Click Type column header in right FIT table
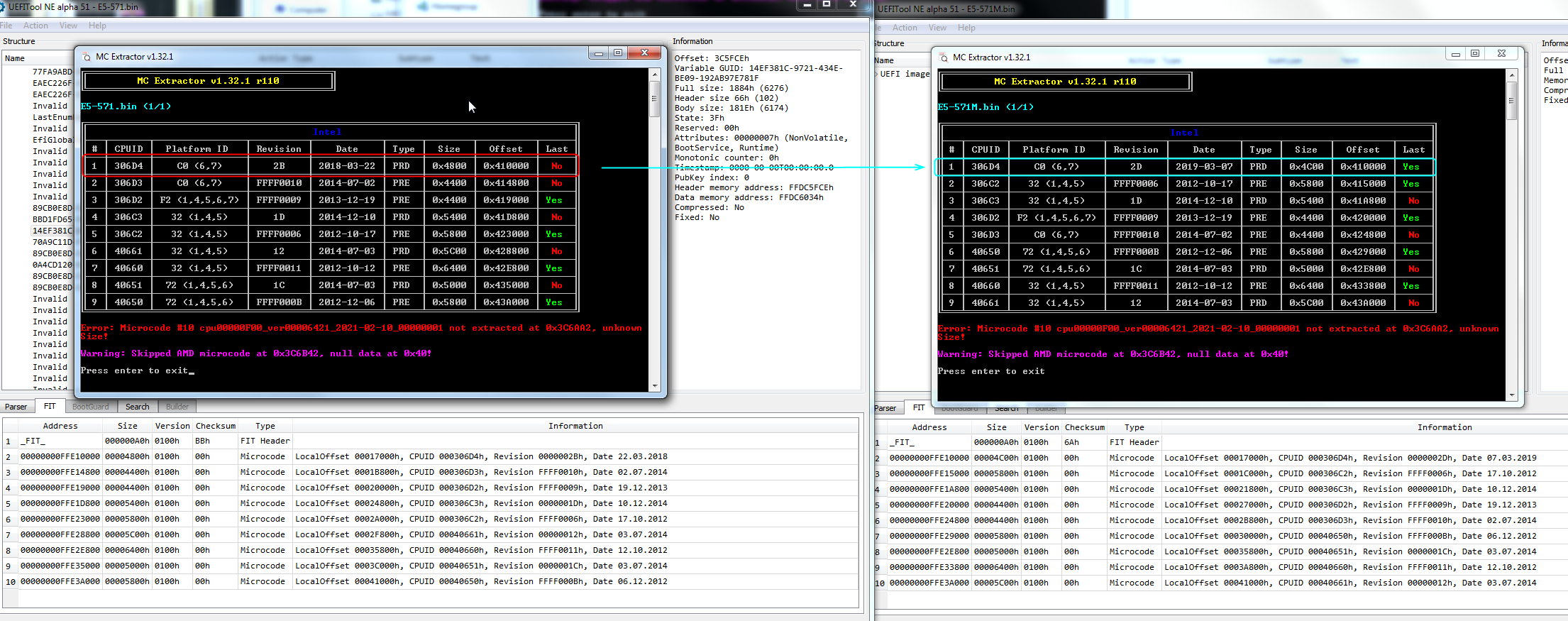 (1134, 427)
